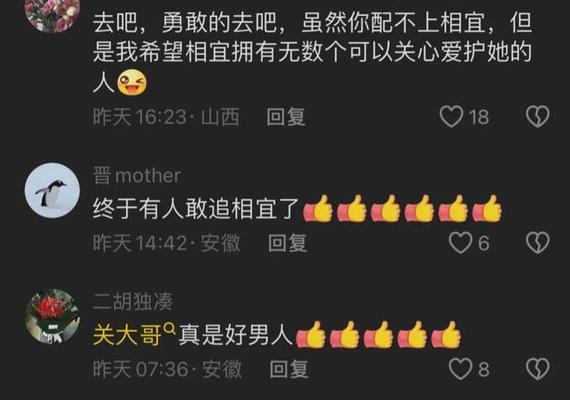
Task: Like the comment with 18 likes
Action: pyautogui.click(x=451, y=117)
